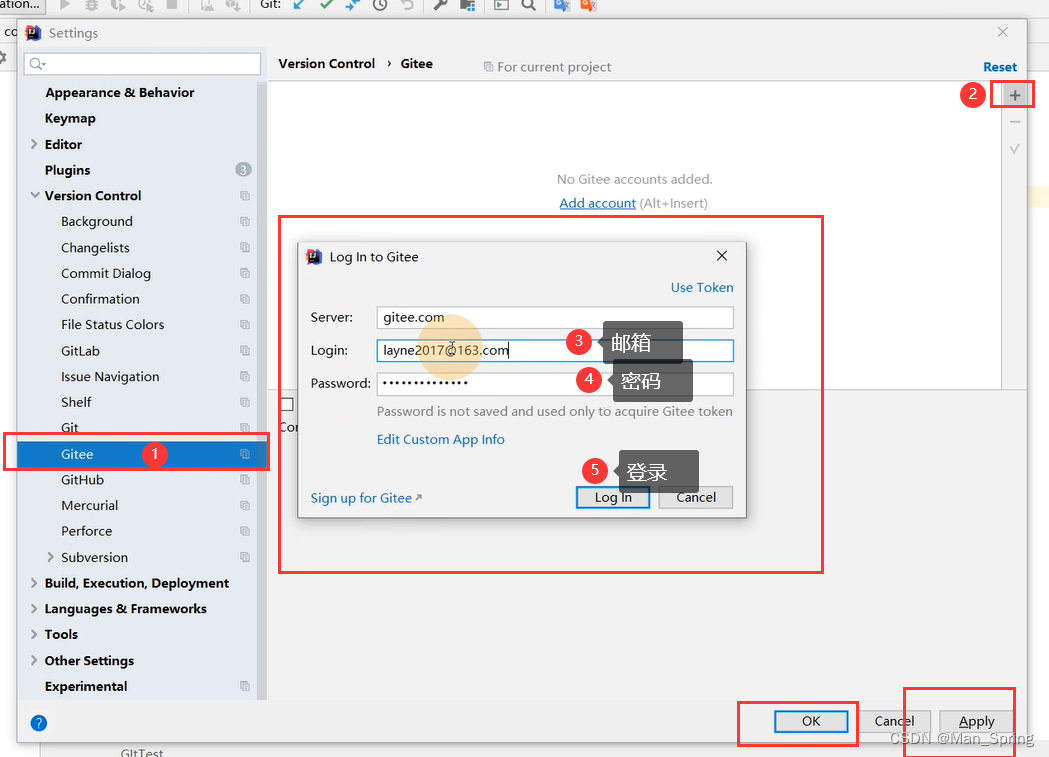
Task: Click into the Login email field
Action: point(555,350)
